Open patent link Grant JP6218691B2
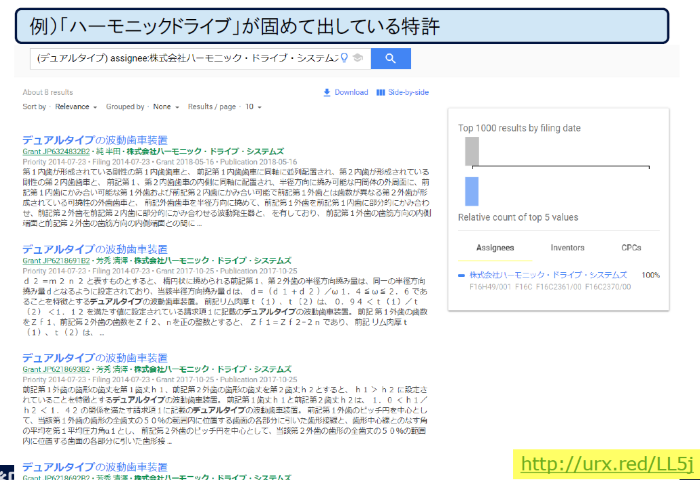Image resolution: width=700 pixels, height=480 pixels. pos(56,261)
